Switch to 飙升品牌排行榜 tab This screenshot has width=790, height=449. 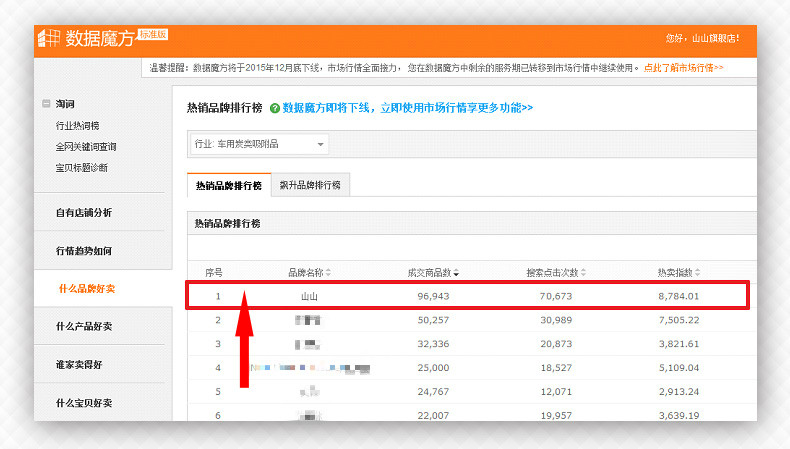(x=310, y=185)
